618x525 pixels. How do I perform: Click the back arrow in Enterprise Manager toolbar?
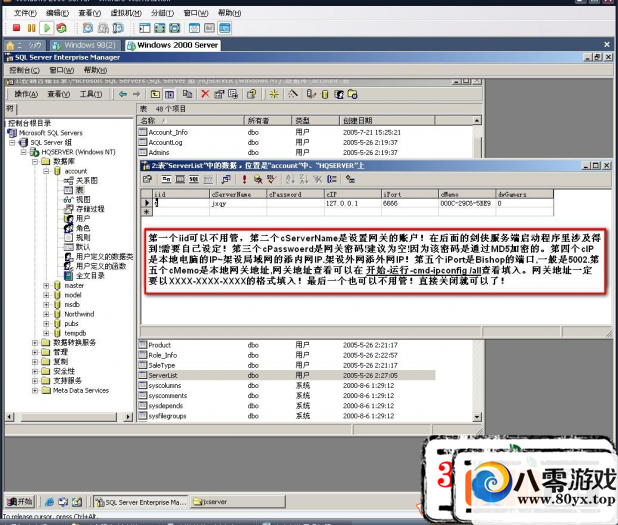[123, 94]
